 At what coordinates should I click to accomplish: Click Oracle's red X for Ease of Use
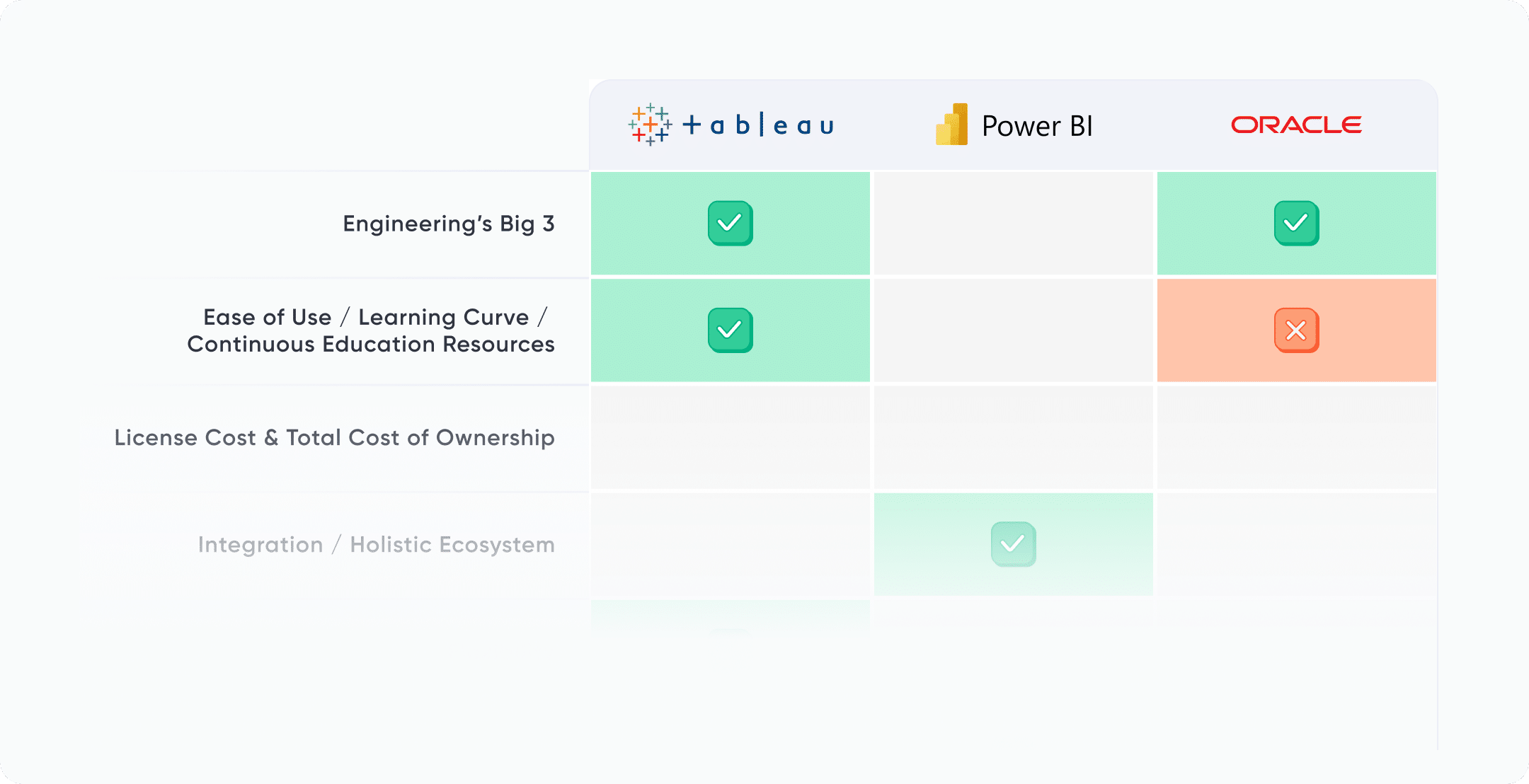(1296, 330)
